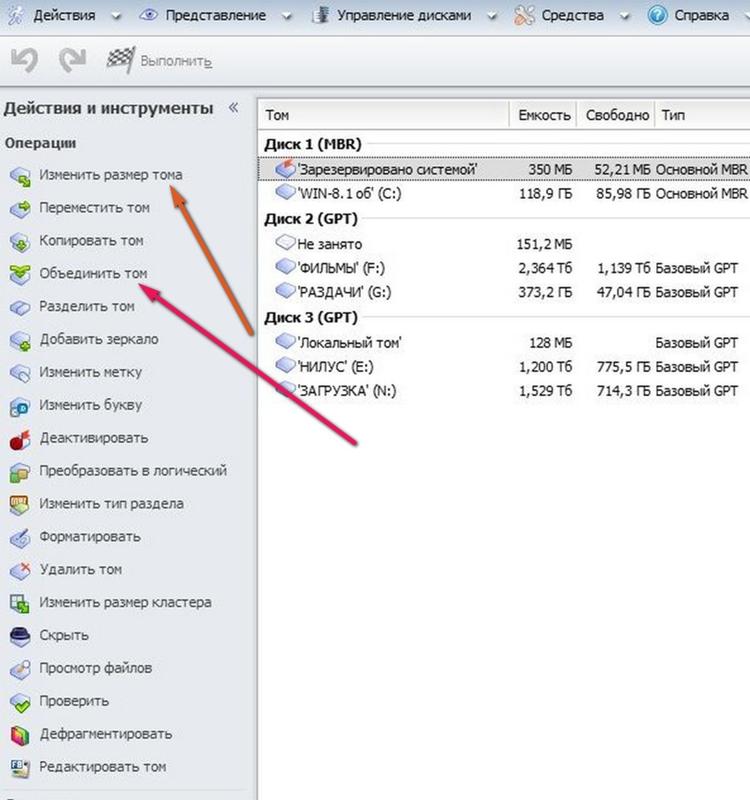
Task: Click the Move volume icon (Переместить том)
Action: (20, 209)
